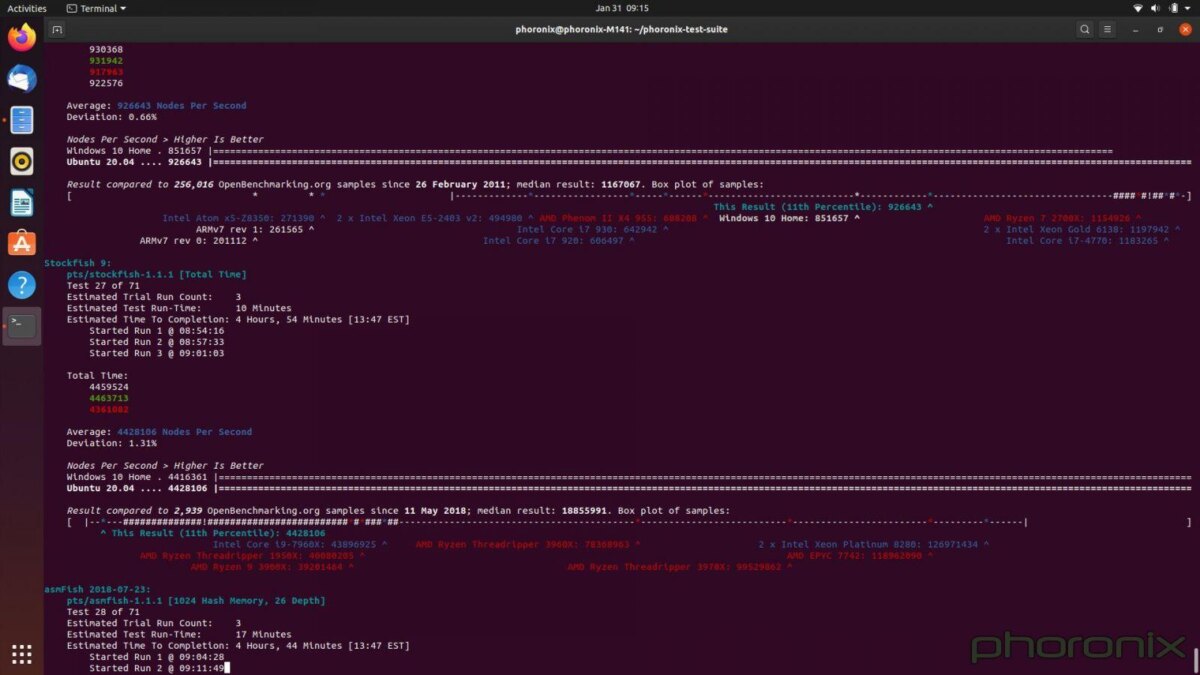The image size is (1200, 675).
Task: Open the Files manager in the dock
Action: tap(21, 120)
